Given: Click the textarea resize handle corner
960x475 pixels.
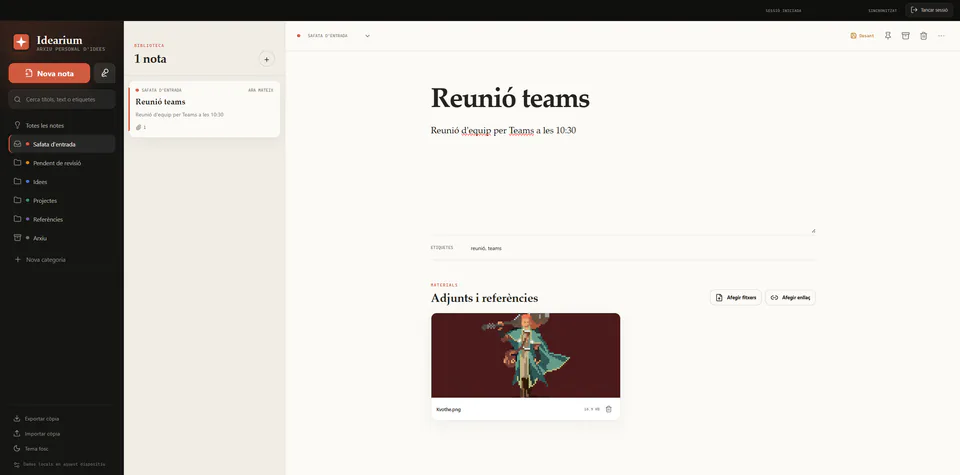Looking at the screenshot, I should click(813, 231).
